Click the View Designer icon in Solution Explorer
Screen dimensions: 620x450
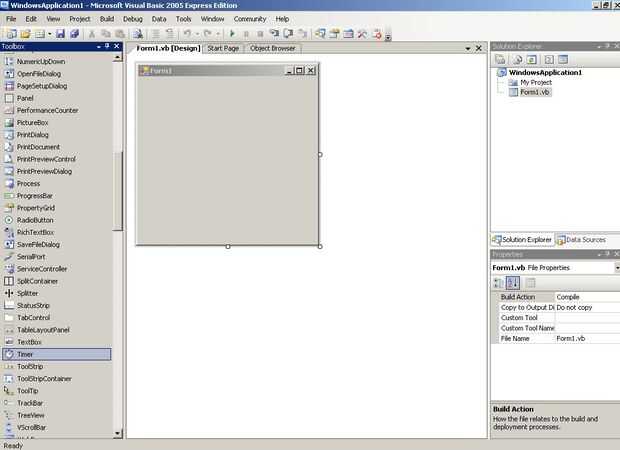point(563,60)
